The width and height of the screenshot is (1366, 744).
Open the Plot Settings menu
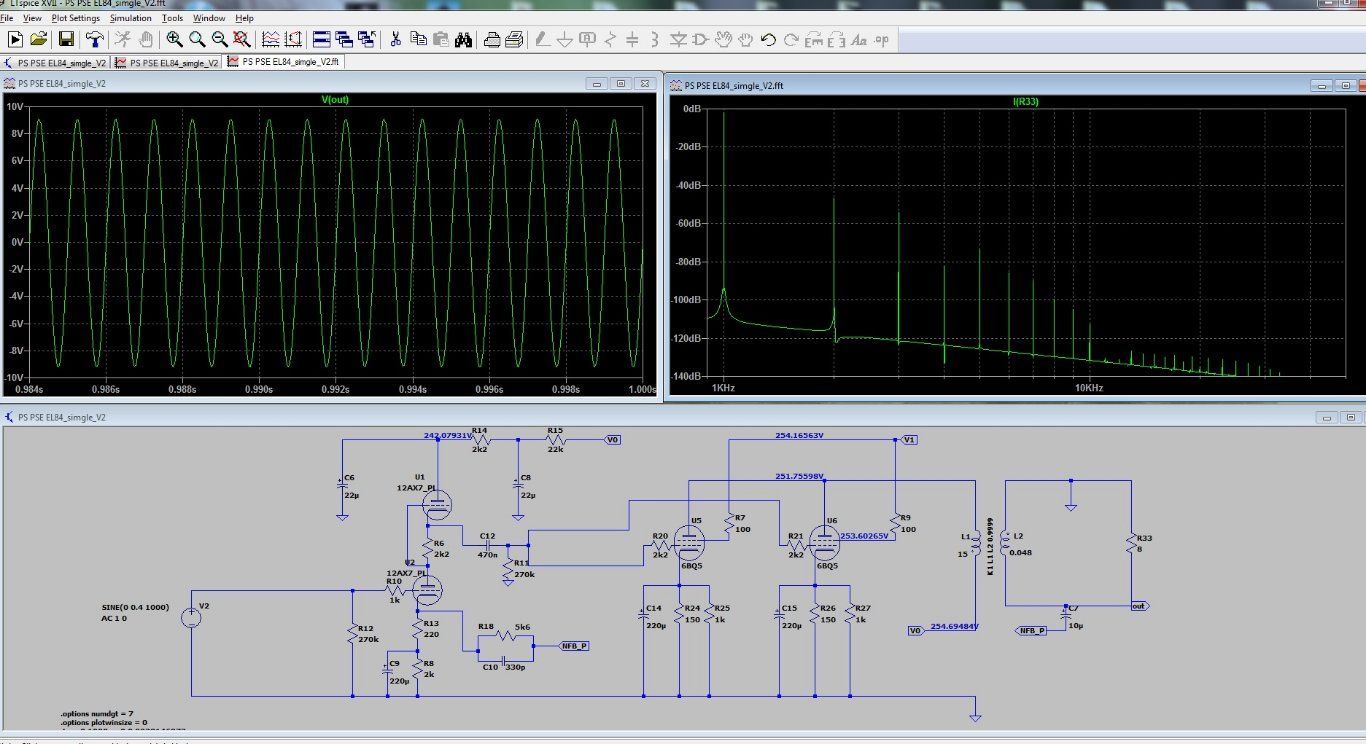(x=76, y=18)
